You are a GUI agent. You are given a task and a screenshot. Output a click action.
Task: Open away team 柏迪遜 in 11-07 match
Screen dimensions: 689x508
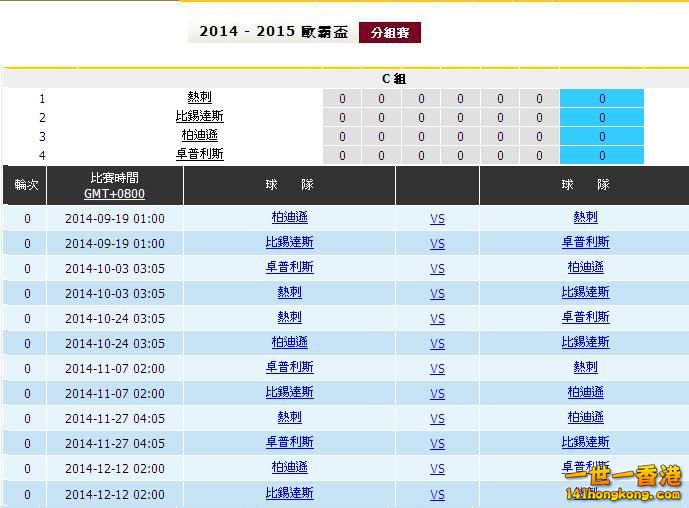coord(585,392)
